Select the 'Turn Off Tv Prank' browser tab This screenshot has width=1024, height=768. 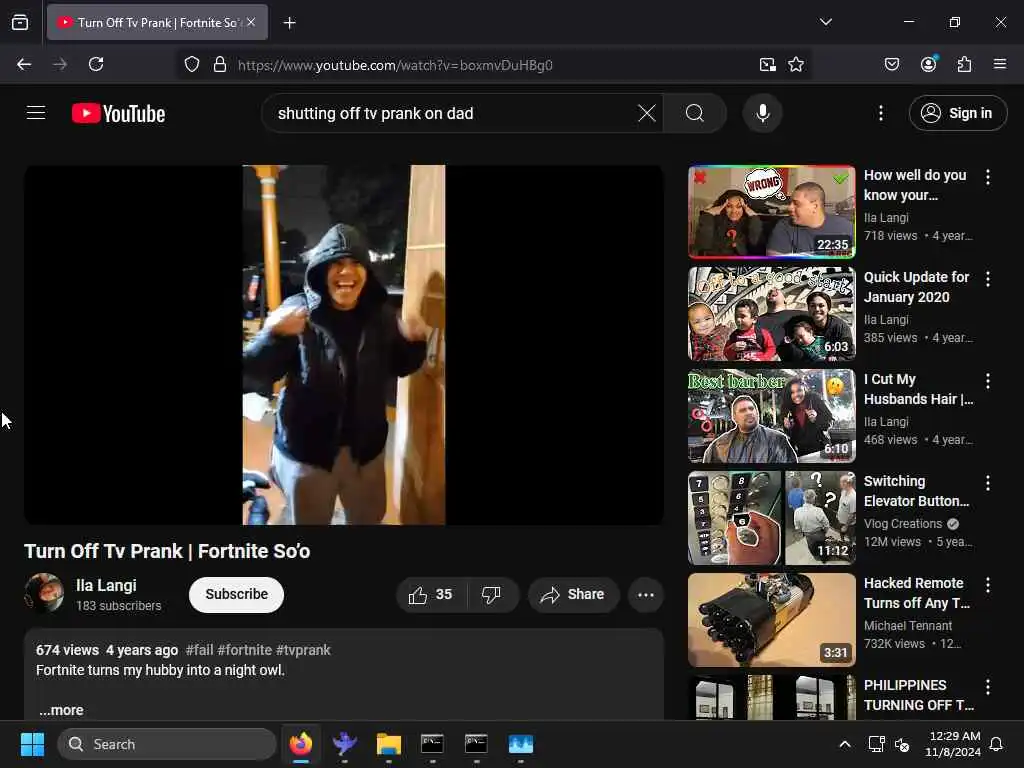tap(157, 22)
